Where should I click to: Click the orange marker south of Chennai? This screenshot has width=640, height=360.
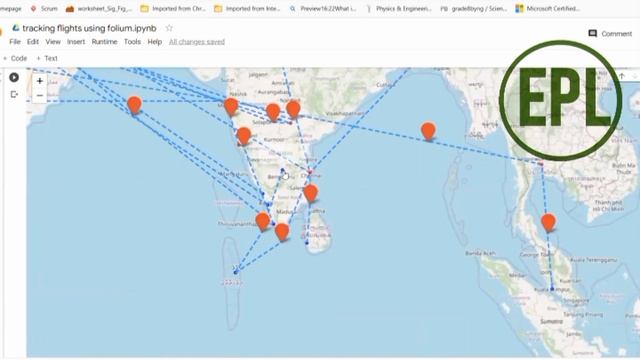[x=311, y=193]
